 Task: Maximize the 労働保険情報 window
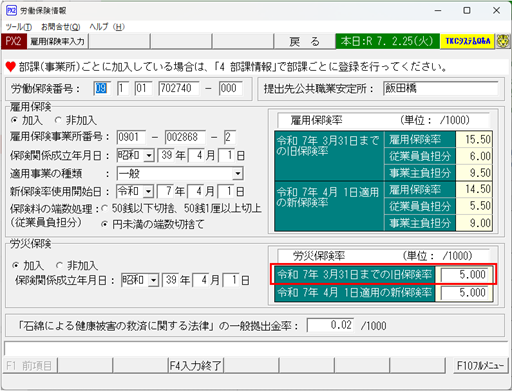pos(467,11)
